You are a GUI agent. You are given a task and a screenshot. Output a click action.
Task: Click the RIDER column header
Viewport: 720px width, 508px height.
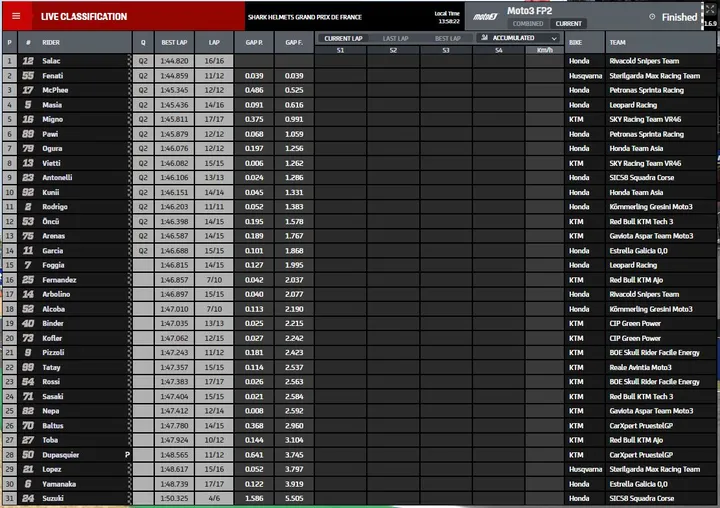(51, 42)
